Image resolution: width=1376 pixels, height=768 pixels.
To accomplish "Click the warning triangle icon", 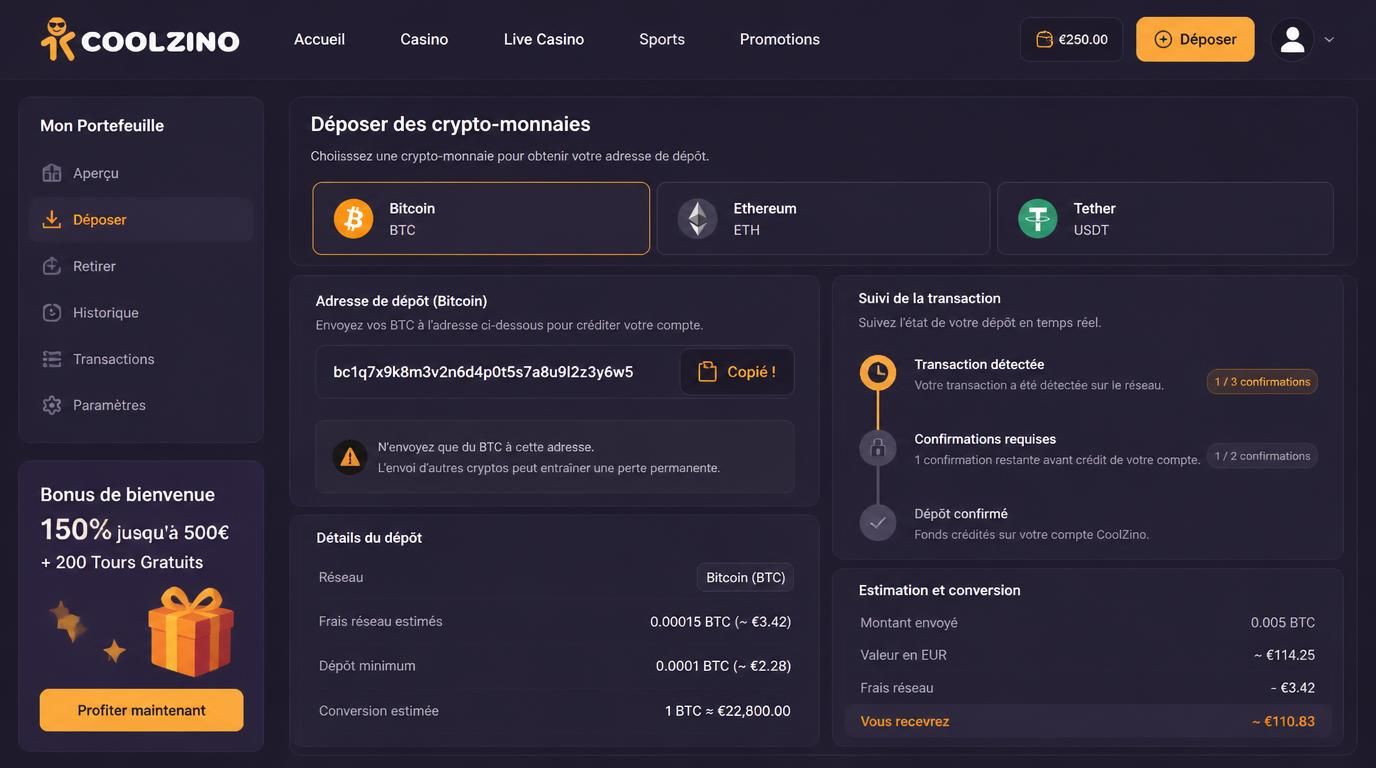I will (350, 457).
